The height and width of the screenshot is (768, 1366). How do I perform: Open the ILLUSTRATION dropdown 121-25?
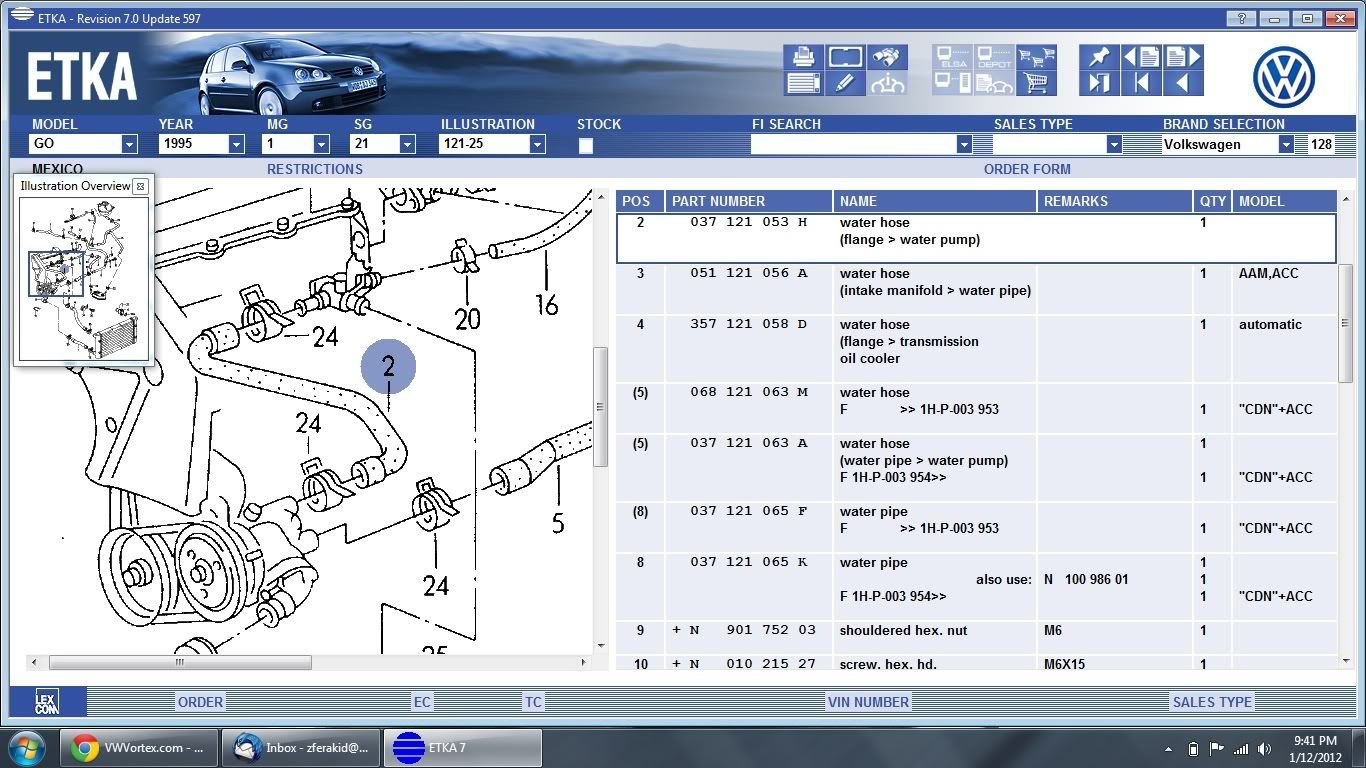[x=537, y=144]
